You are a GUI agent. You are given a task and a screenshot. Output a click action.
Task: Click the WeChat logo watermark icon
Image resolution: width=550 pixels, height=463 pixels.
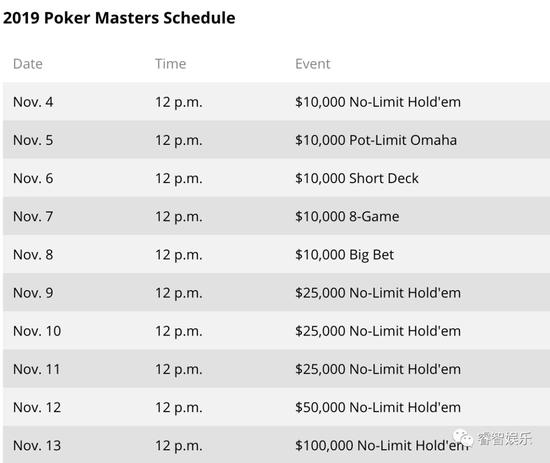[463, 437]
